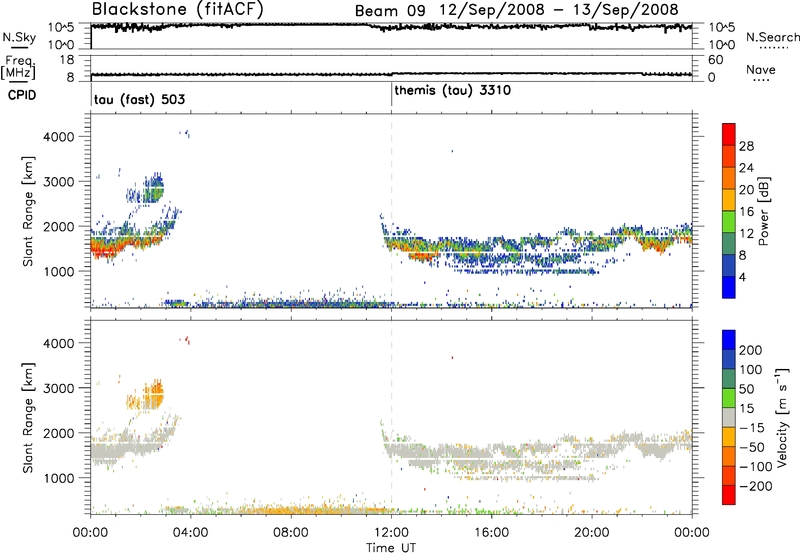The height and width of the screenshot is (554, 800).
Task: Click the "Beam 09" label in header
Action: click(390, 10)
